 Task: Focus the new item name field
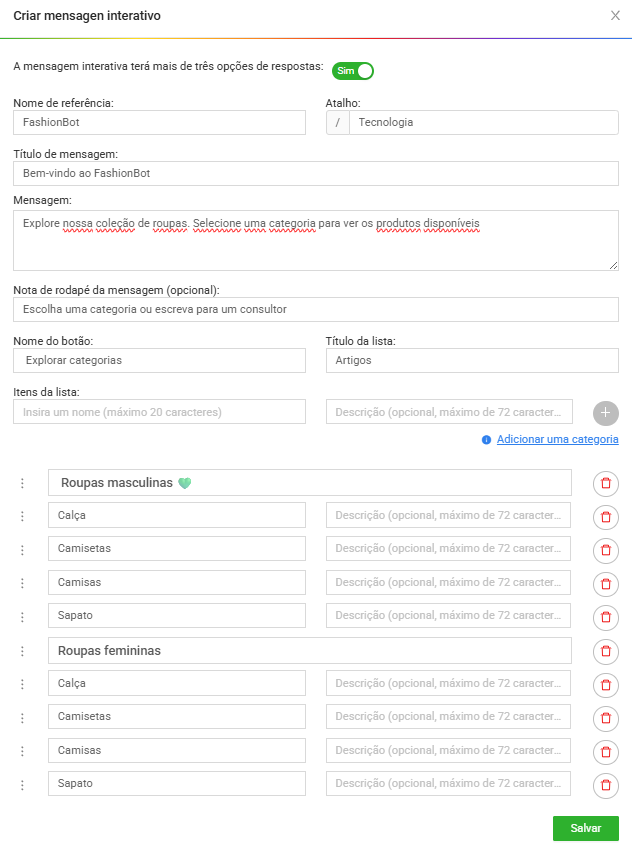tap(159, 412)
